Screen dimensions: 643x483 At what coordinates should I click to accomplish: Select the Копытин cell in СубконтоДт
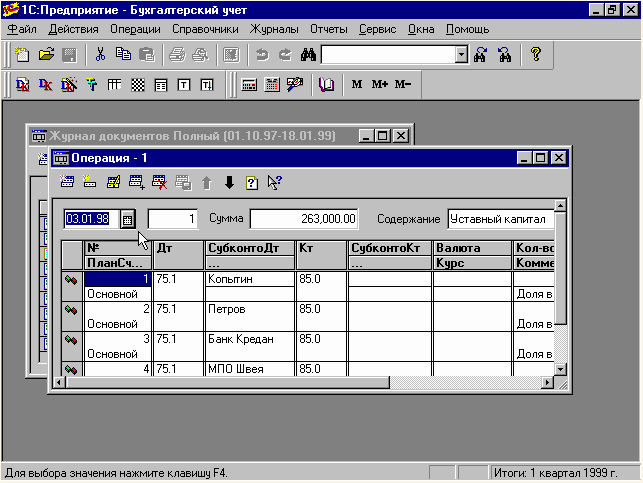249,279
